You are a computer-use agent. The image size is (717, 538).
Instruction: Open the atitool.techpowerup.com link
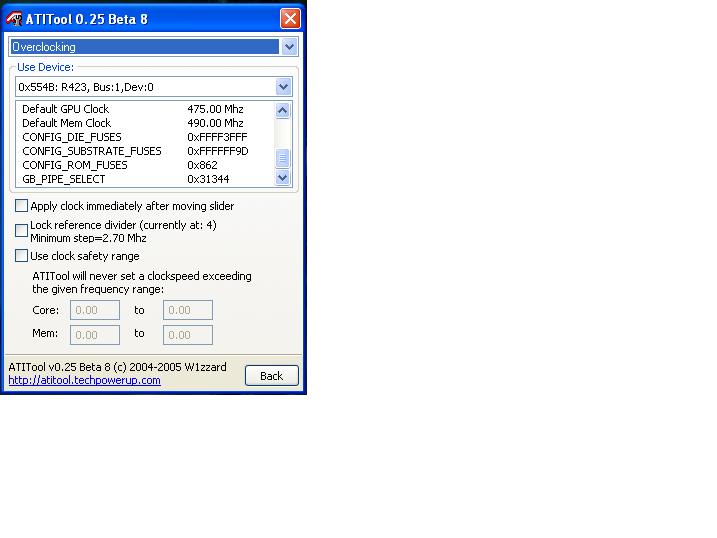pos(85,380)
